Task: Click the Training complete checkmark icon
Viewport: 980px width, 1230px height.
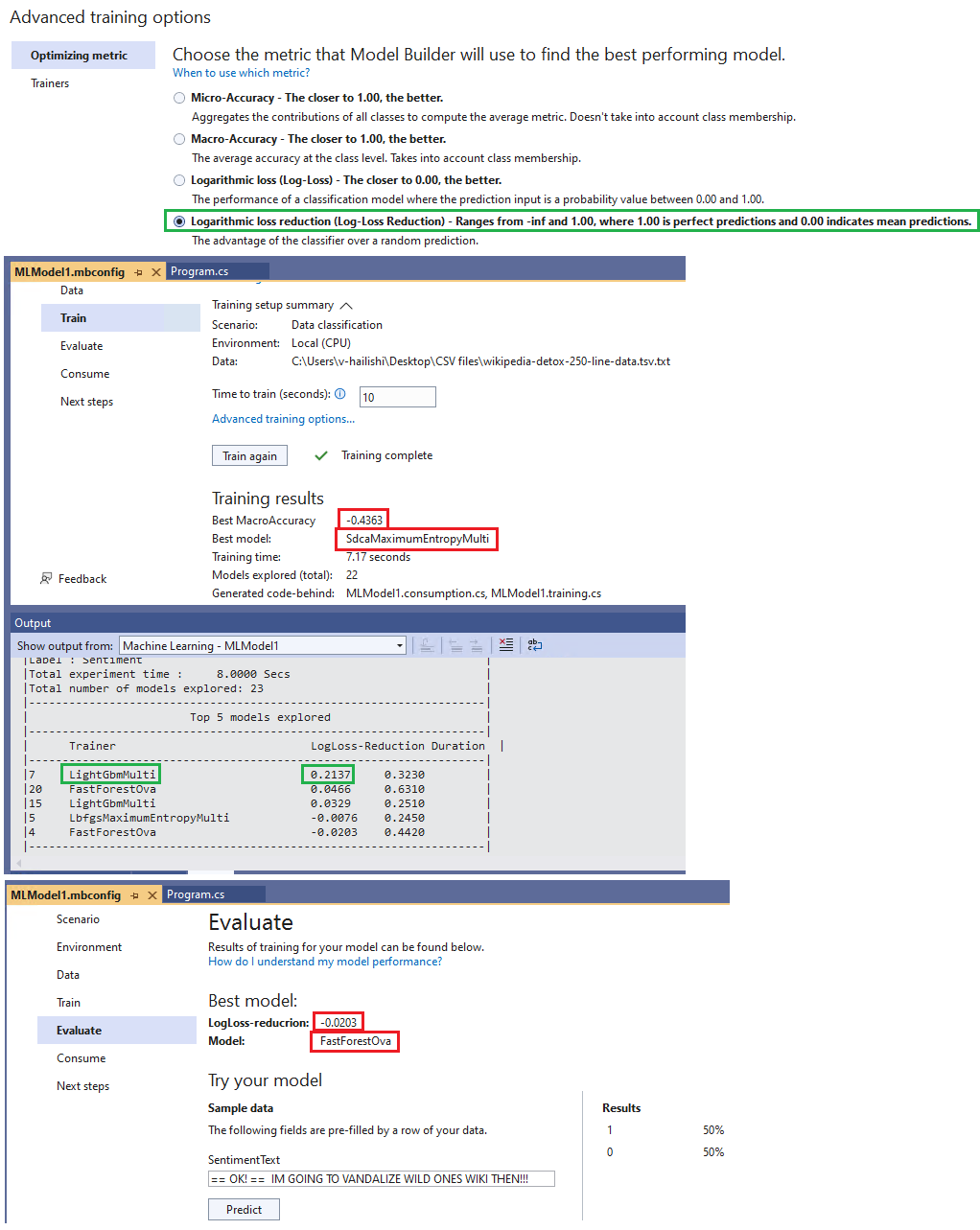Action: tap(320, 455)
